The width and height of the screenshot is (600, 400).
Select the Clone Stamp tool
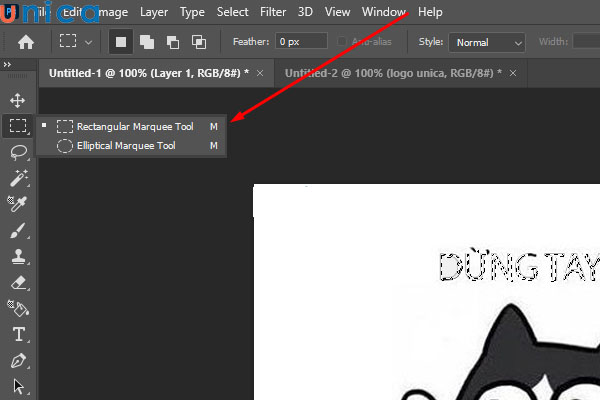(x=18, y=256)
